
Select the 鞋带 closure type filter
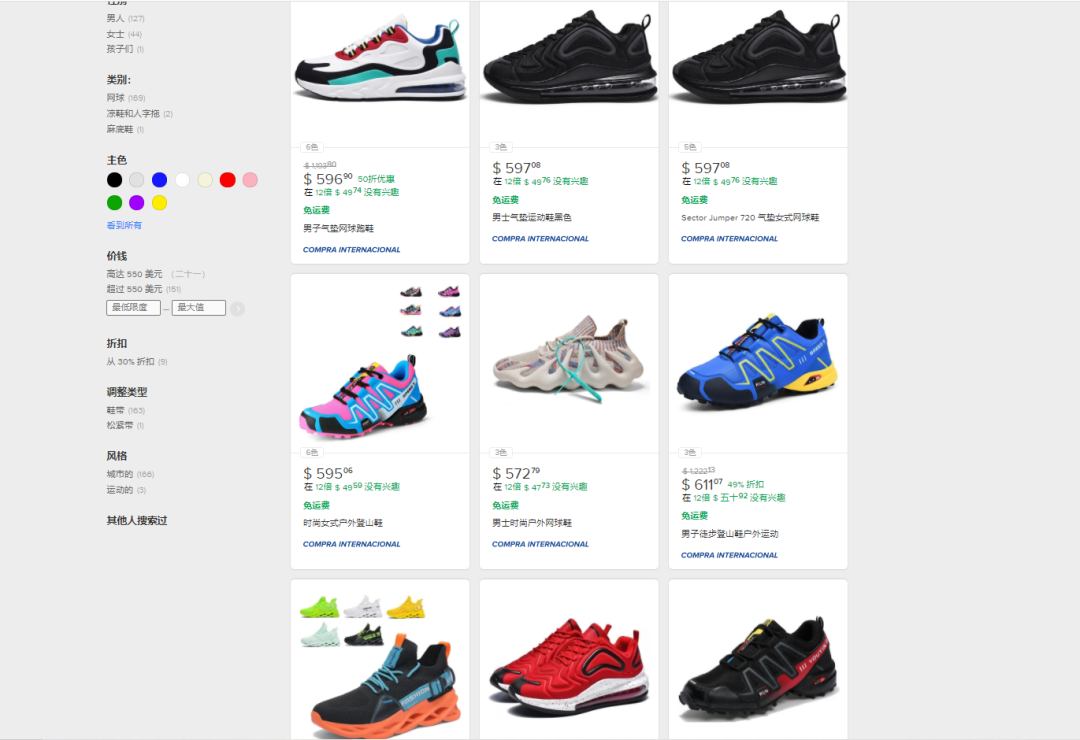pos(116,410)
